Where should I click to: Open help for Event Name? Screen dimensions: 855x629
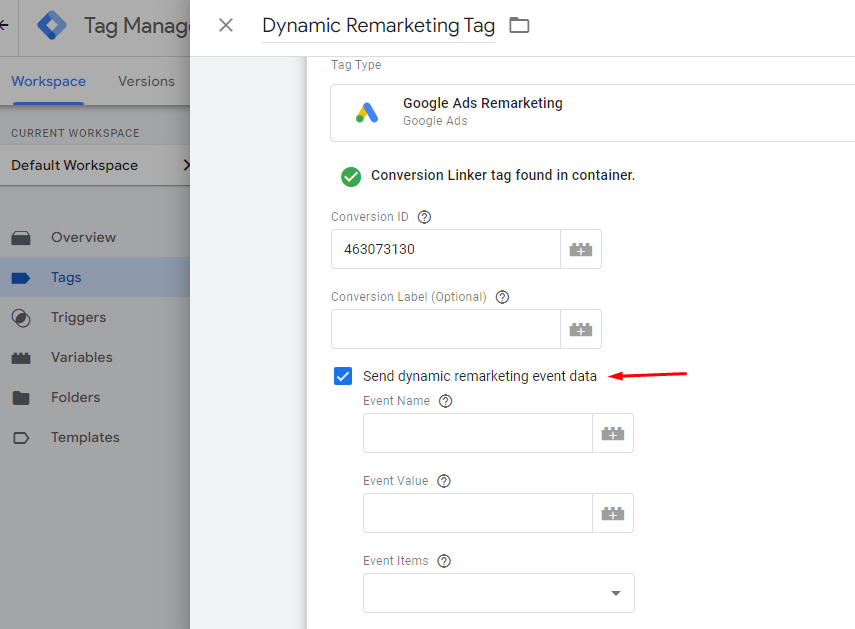(x=445, y=401)
